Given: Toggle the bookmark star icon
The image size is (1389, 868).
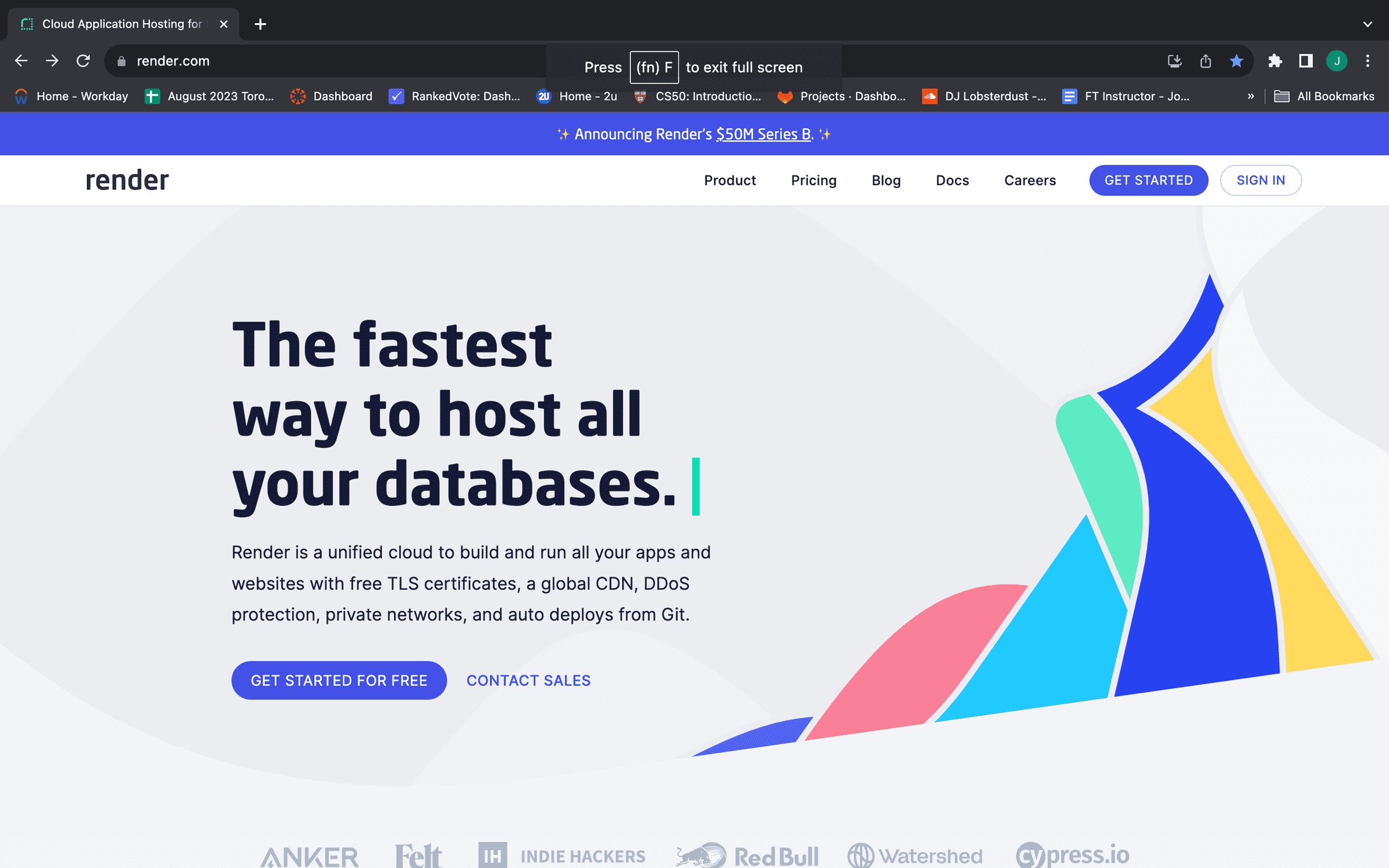Looking at the screenshot, I should click(1236, 61).
